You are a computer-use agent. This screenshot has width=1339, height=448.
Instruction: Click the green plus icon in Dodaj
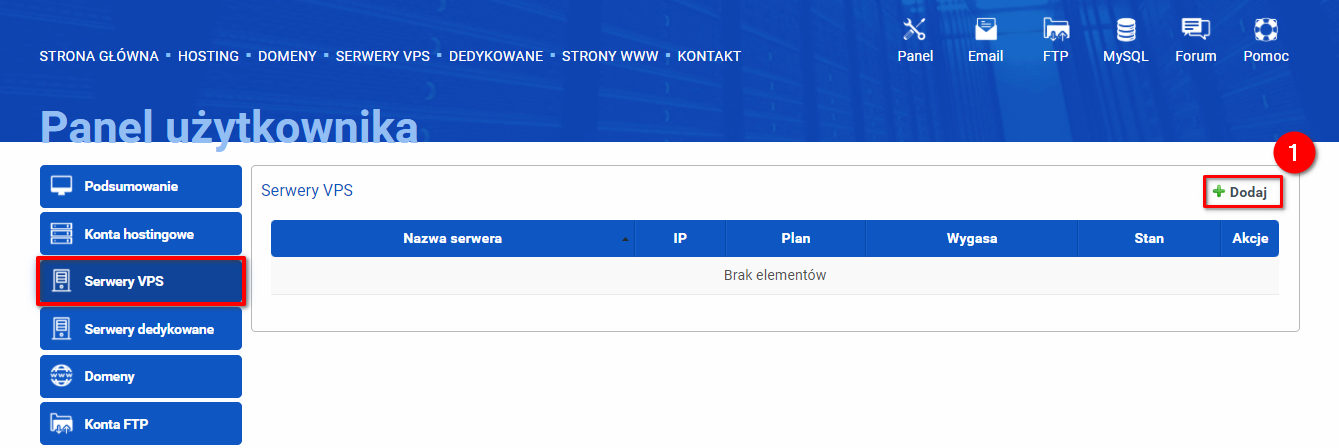1219,191
